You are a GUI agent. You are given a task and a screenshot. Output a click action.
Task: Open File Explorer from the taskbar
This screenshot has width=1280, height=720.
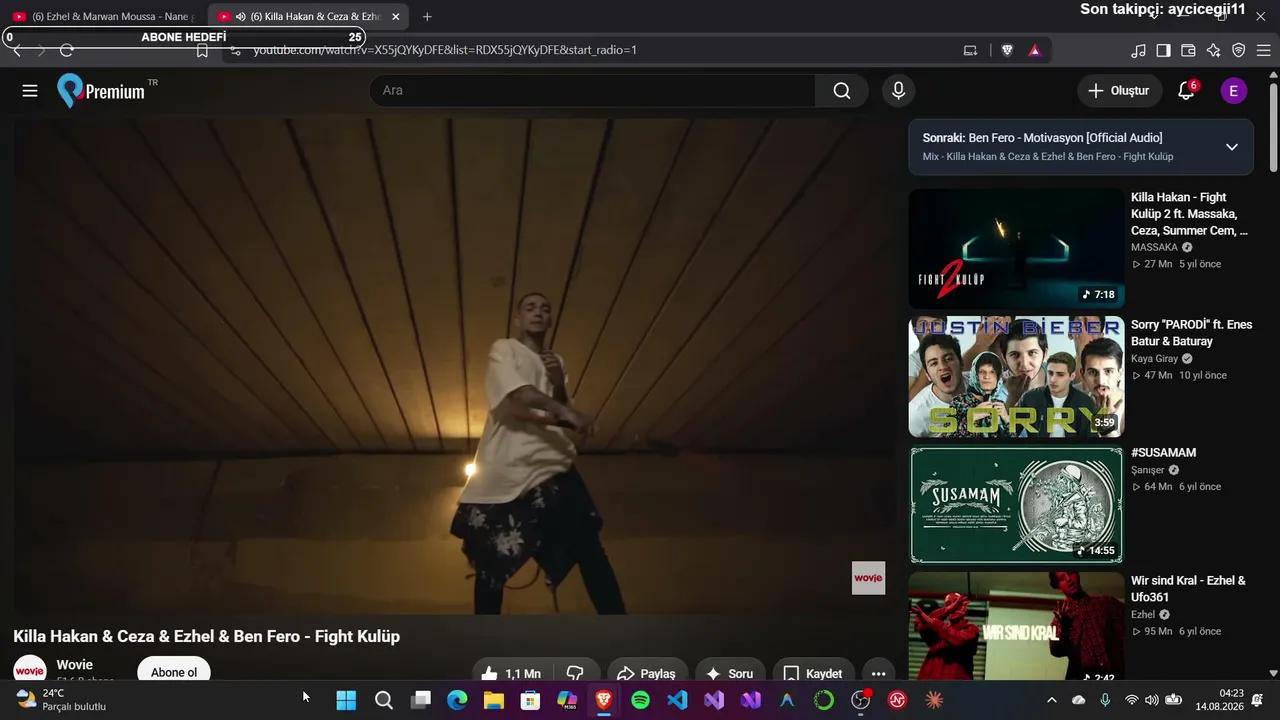click(x=493, y=700)
